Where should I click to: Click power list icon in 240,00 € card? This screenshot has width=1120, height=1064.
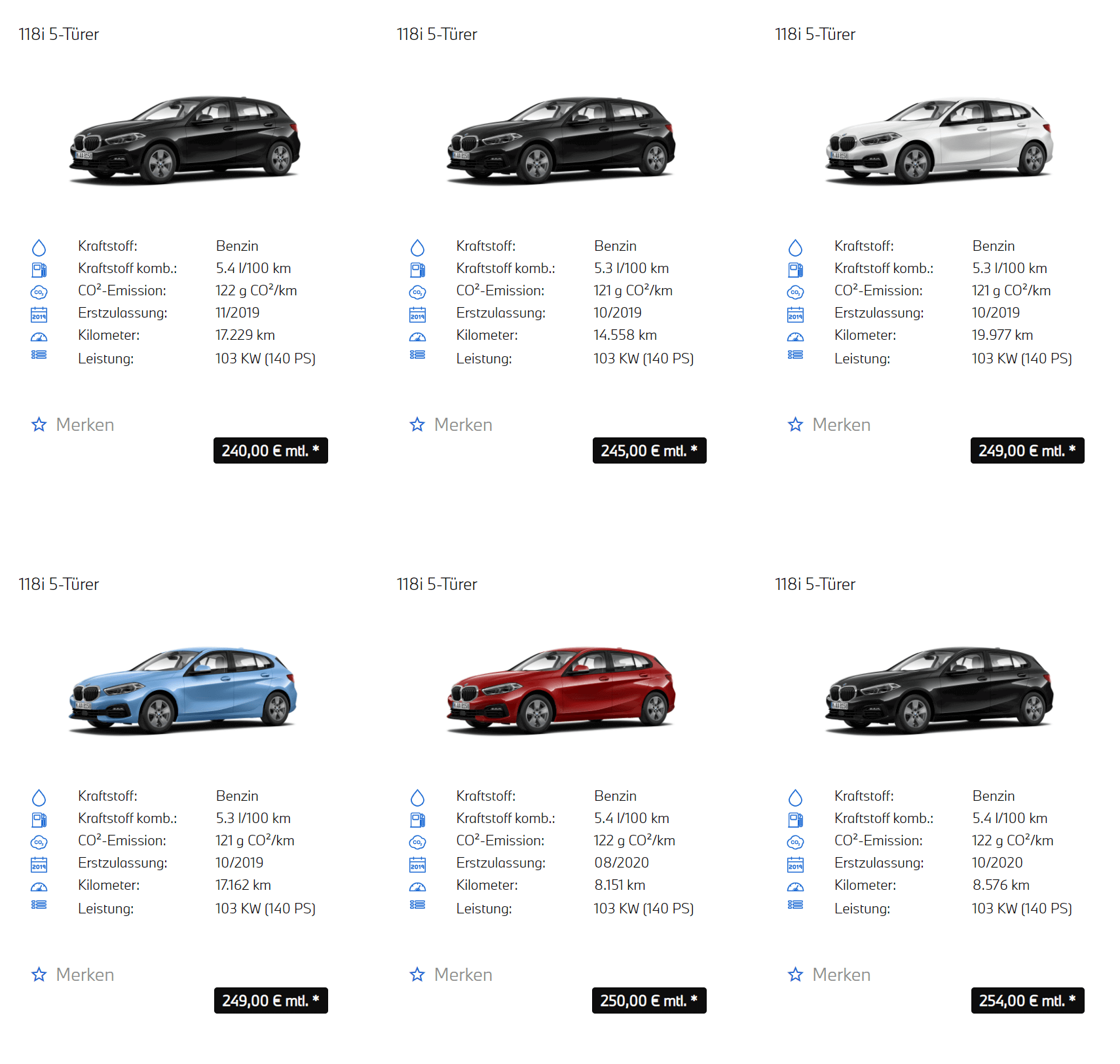click(39, 354)
